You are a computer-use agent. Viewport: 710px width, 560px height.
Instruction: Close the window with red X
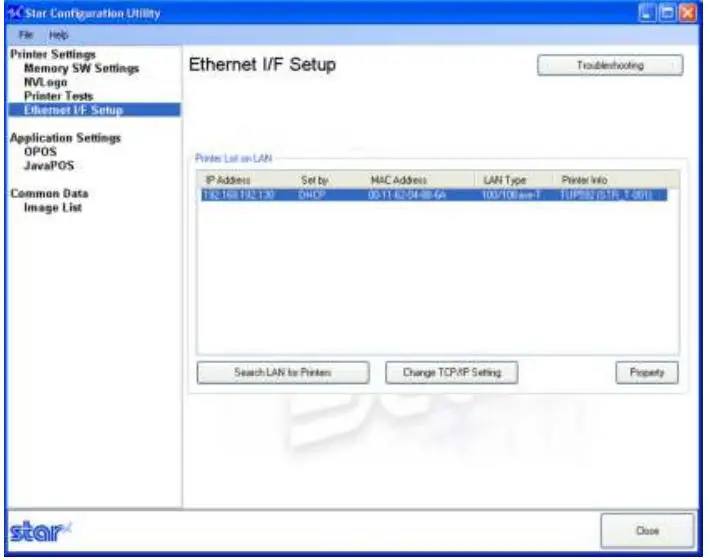point(688,13)
